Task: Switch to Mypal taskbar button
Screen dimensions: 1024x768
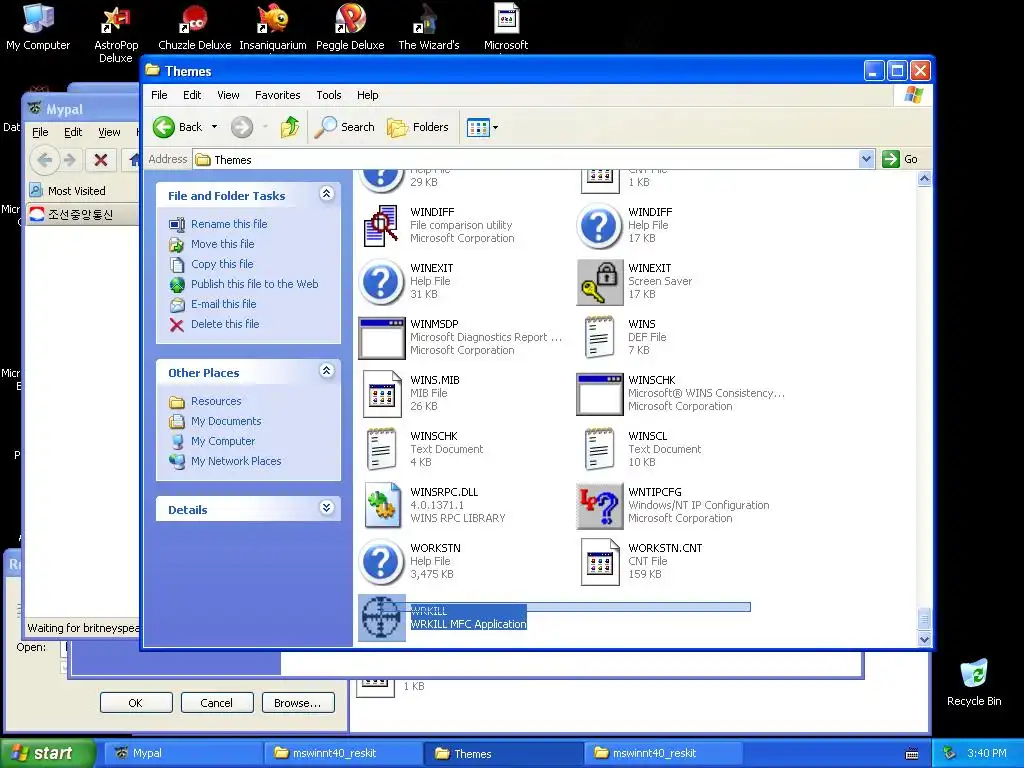Action: click(183, 753)
